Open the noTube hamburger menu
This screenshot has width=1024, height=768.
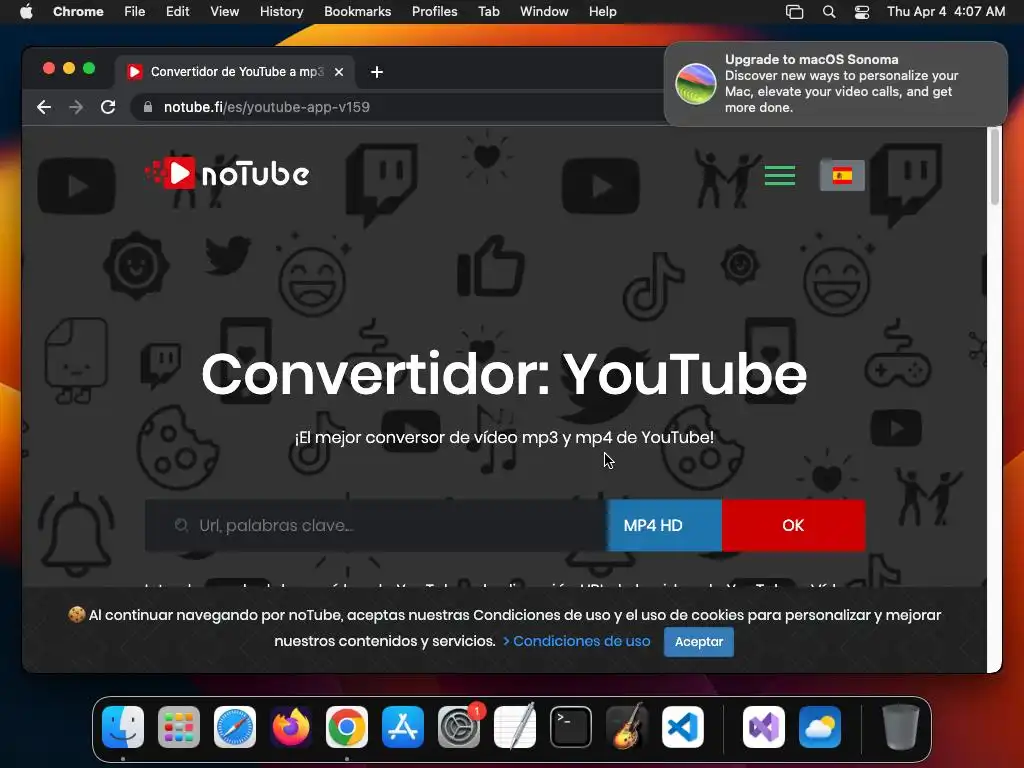coord(780,175)
